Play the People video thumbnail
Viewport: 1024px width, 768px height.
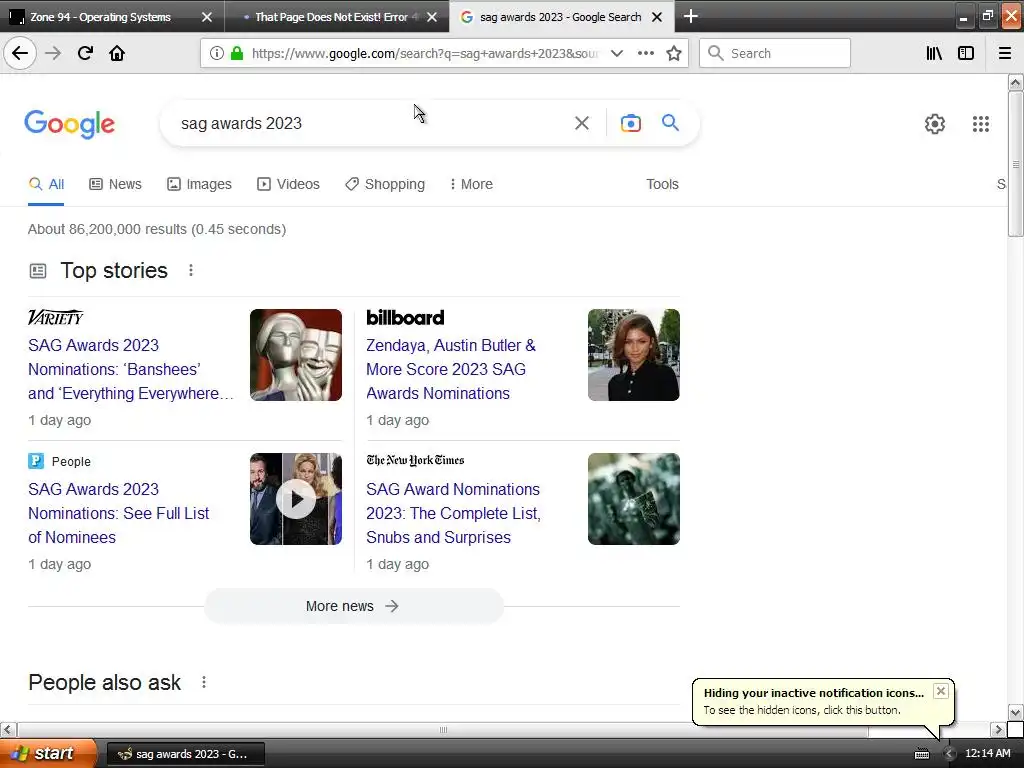click(x=296, y=499)
